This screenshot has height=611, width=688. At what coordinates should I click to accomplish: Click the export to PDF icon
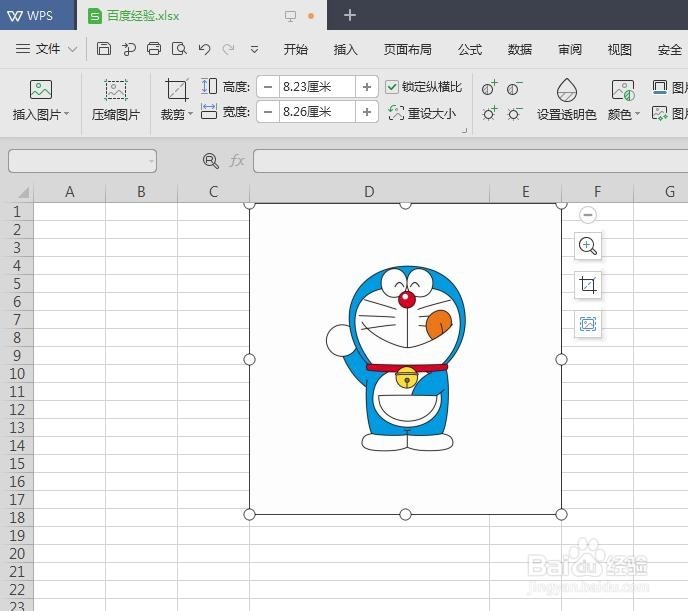129,49
